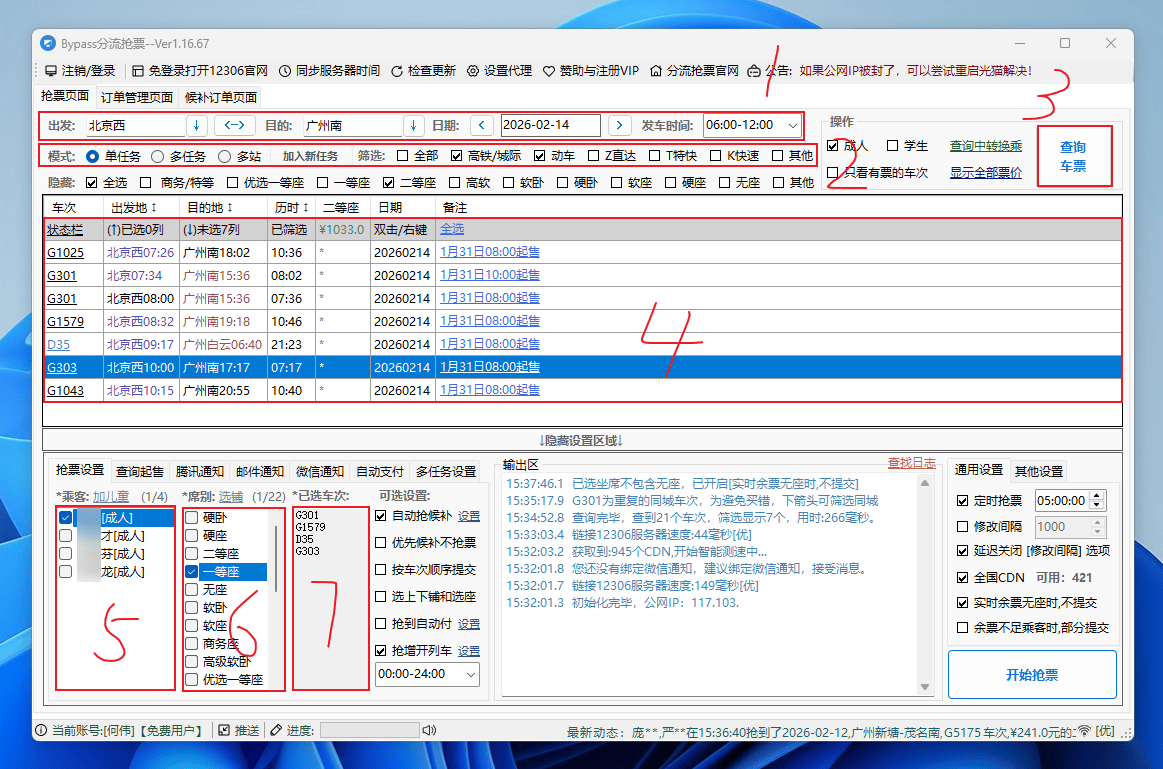Viewport: 1163px width, 769px height.
Task: Select the 多任务 mode radio button
Action: 157,155
